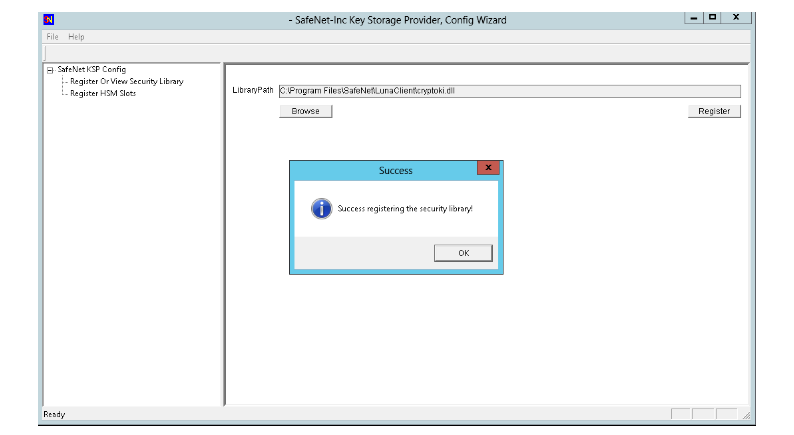
Task: Open the Help menu
Action: (76, 36)
